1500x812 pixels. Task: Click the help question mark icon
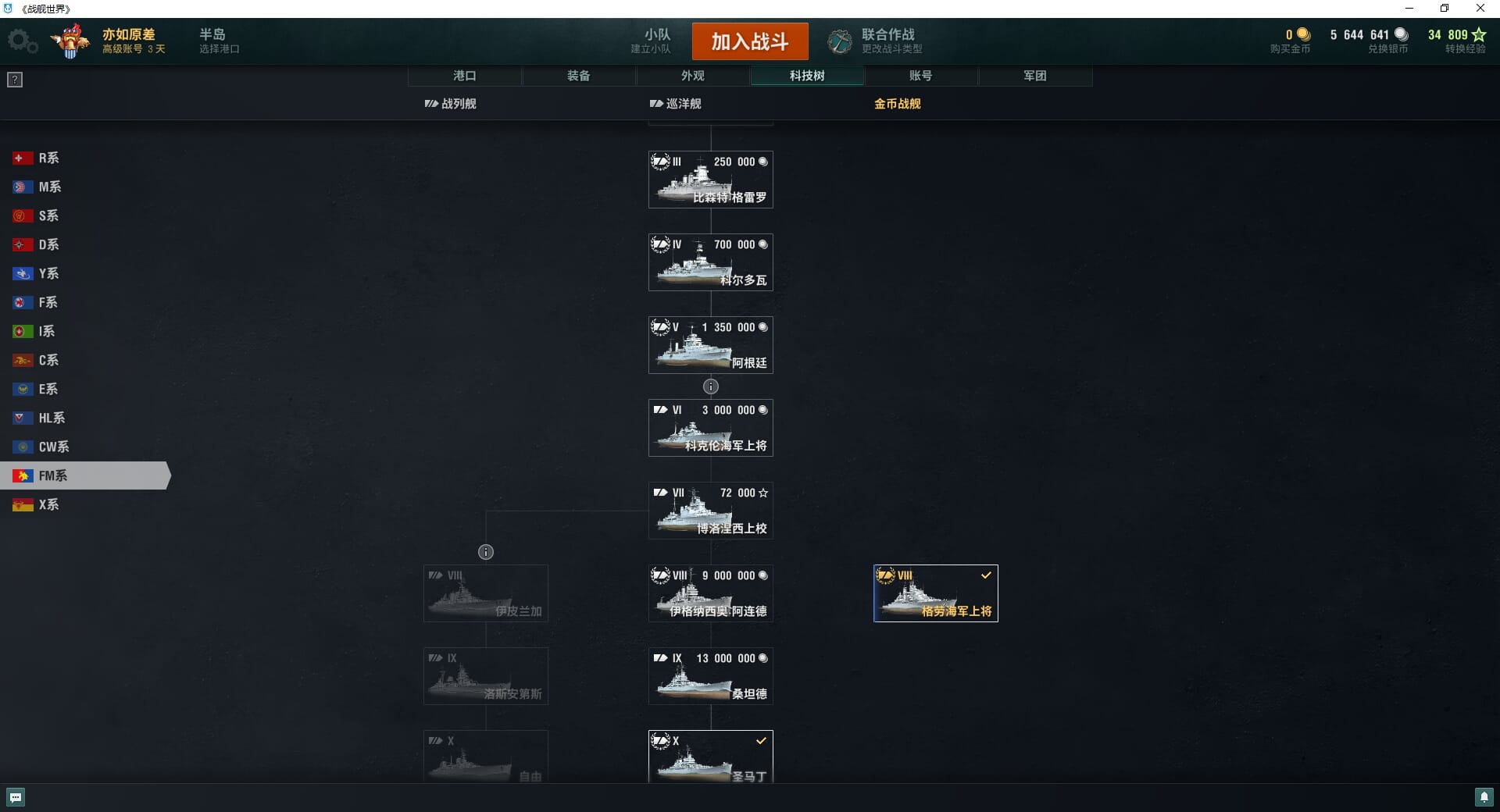15,80
